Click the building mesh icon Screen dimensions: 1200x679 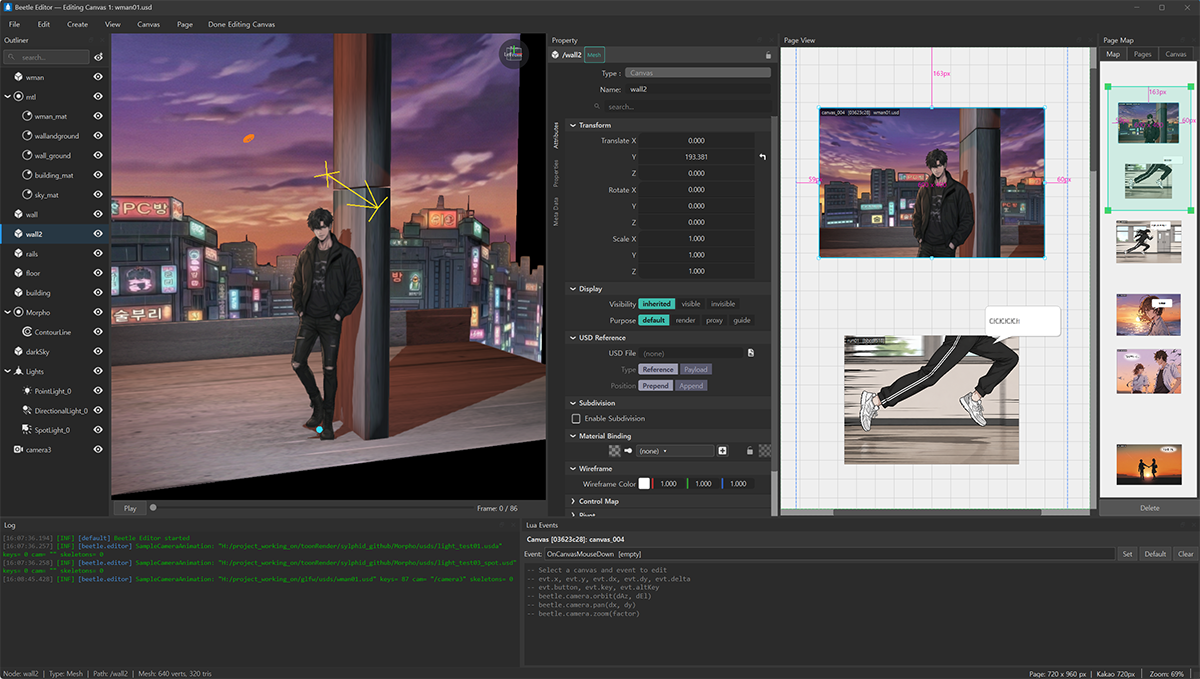pos(18,293)
